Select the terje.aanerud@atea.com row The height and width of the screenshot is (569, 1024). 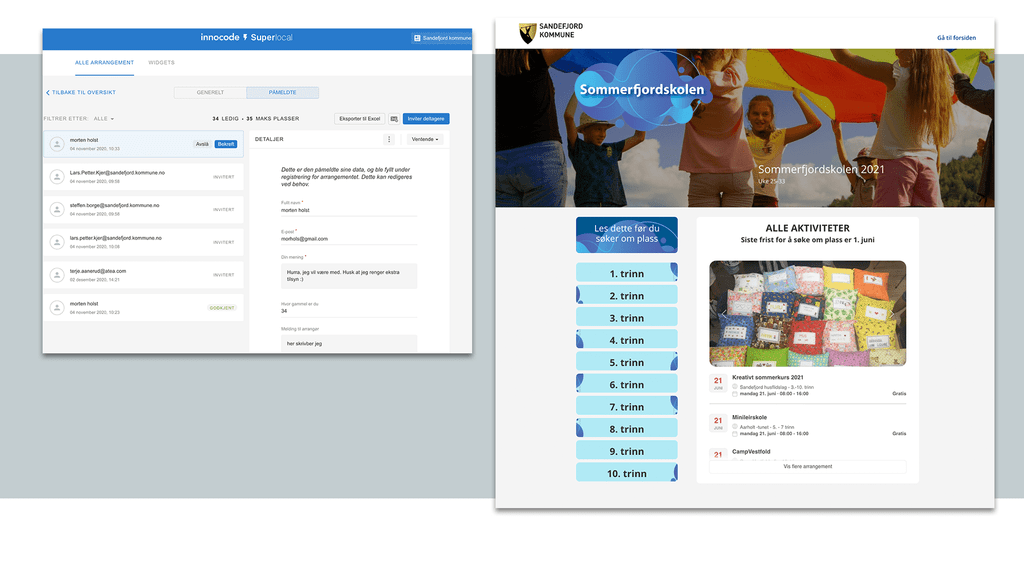(x=144, y=274)
